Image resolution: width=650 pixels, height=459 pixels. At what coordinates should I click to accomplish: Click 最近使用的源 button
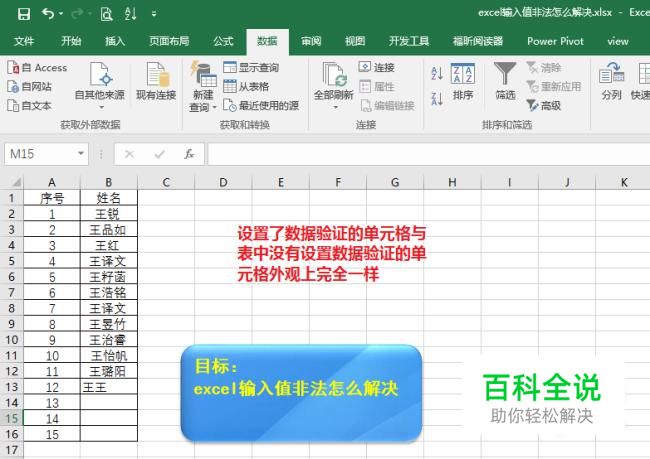point(261,105)
